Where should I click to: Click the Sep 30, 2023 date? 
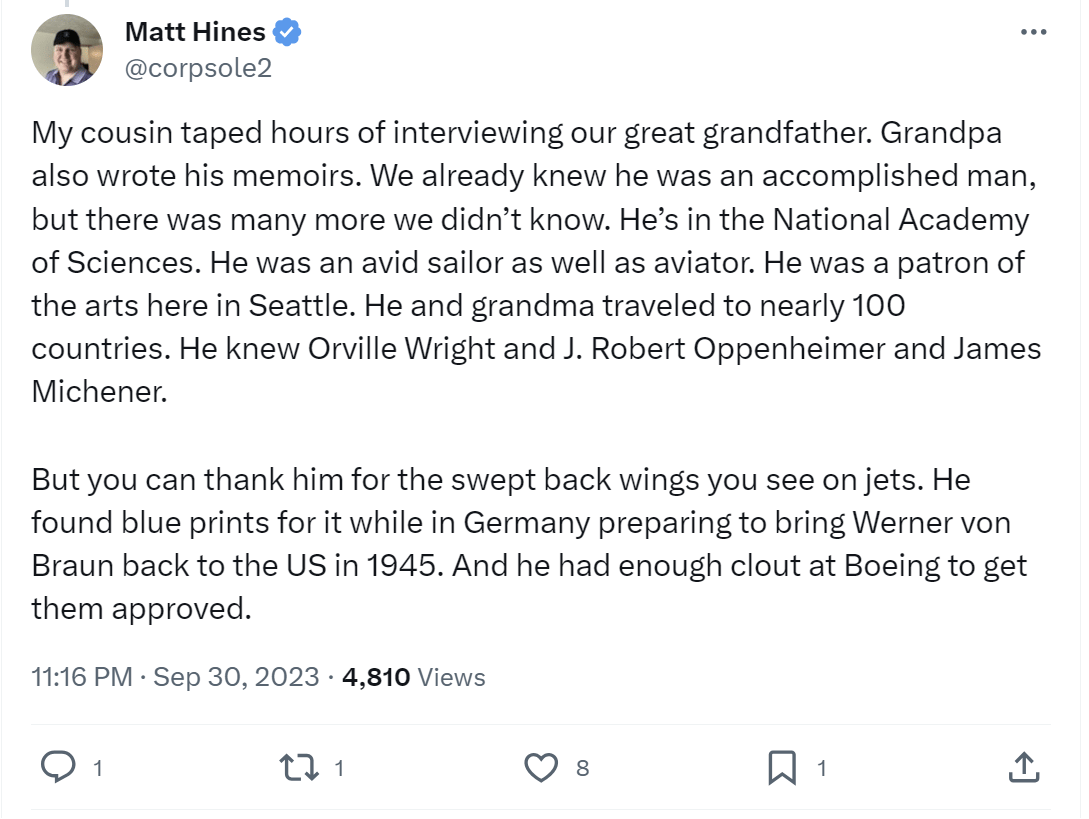click(236, 677)
